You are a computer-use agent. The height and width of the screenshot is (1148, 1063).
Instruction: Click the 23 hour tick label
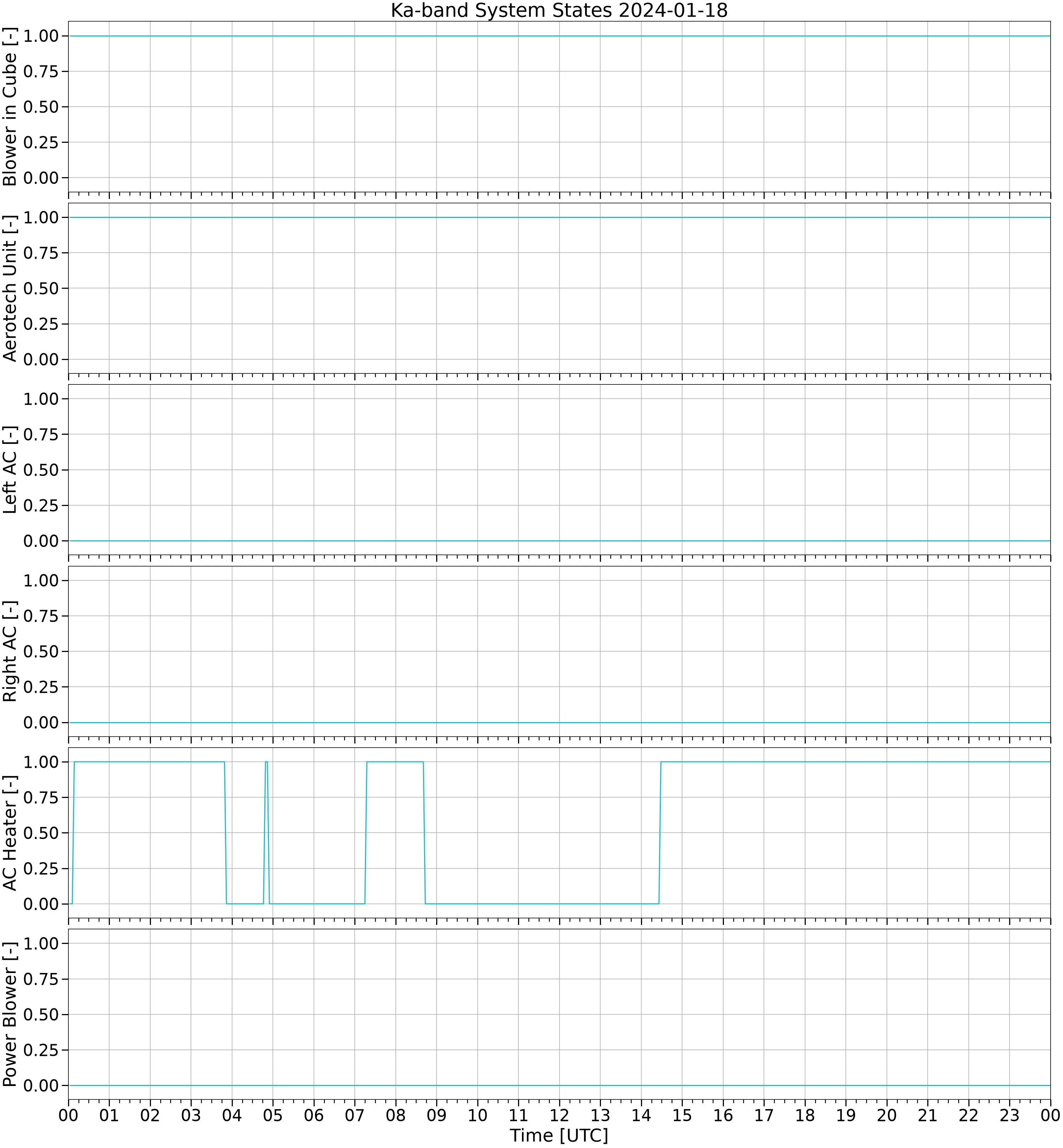coord(1009,1115)
